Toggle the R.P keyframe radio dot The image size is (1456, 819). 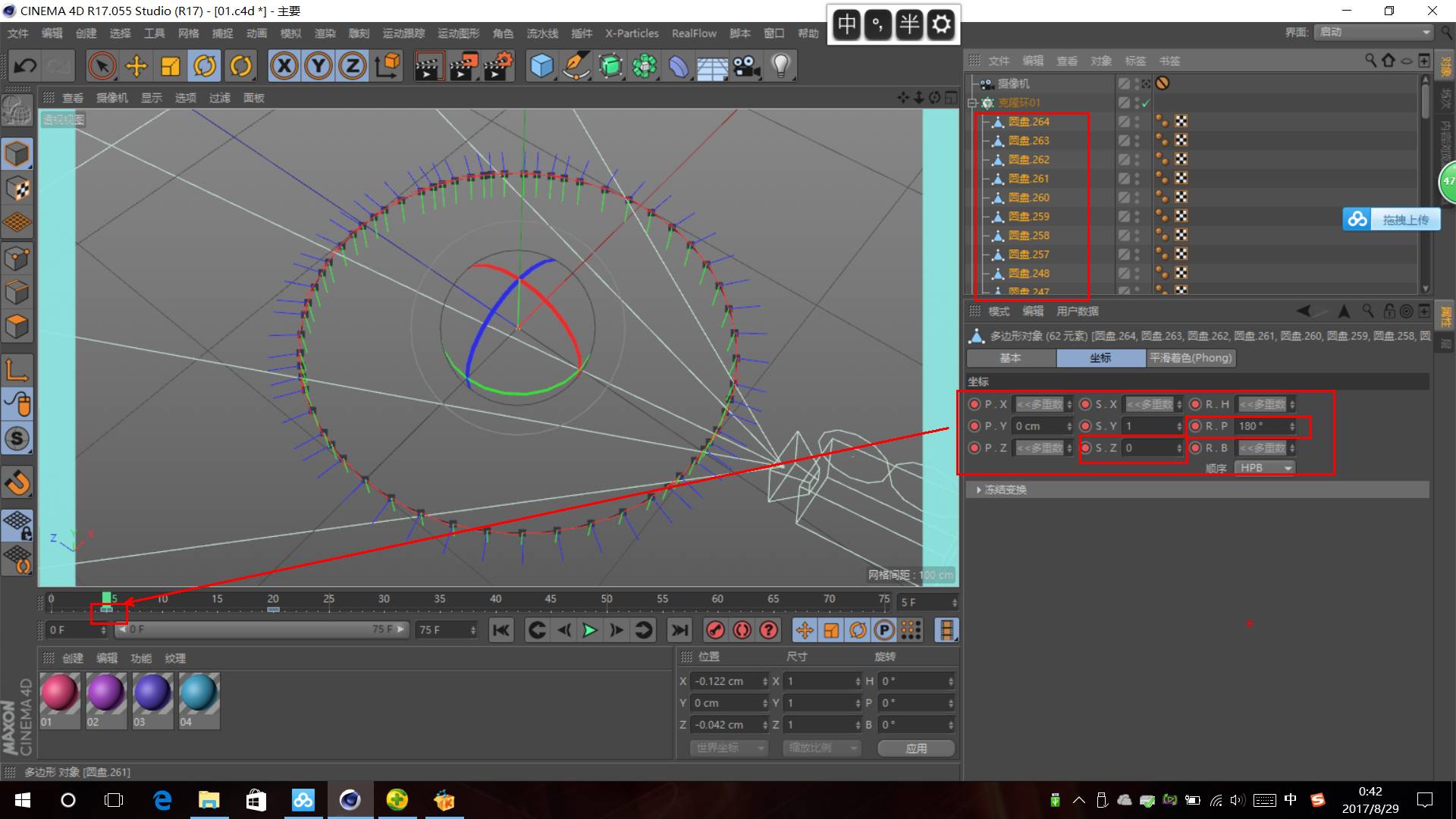(x=1196, y=426)
